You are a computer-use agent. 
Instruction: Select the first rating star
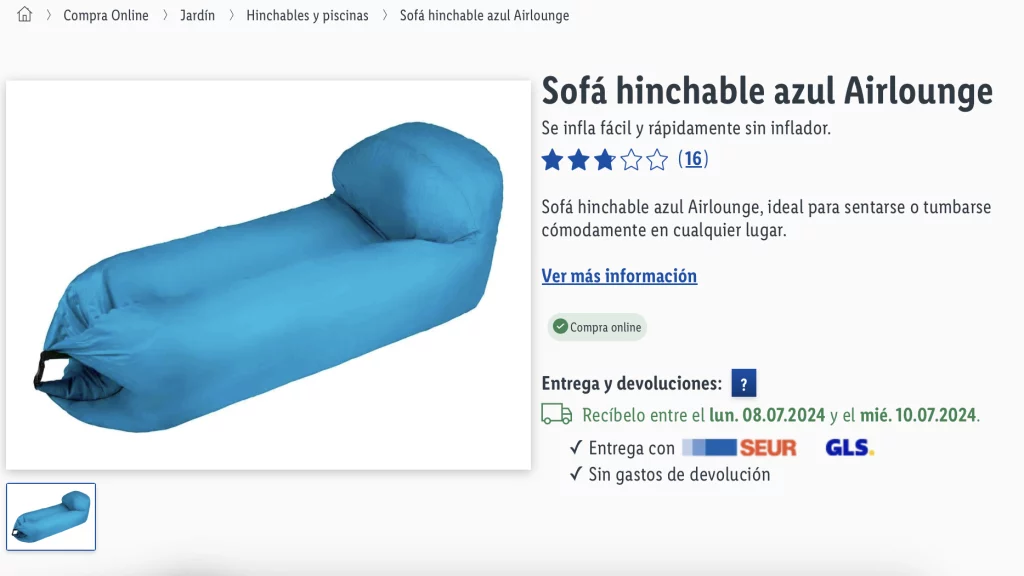(x=552, y=159)
